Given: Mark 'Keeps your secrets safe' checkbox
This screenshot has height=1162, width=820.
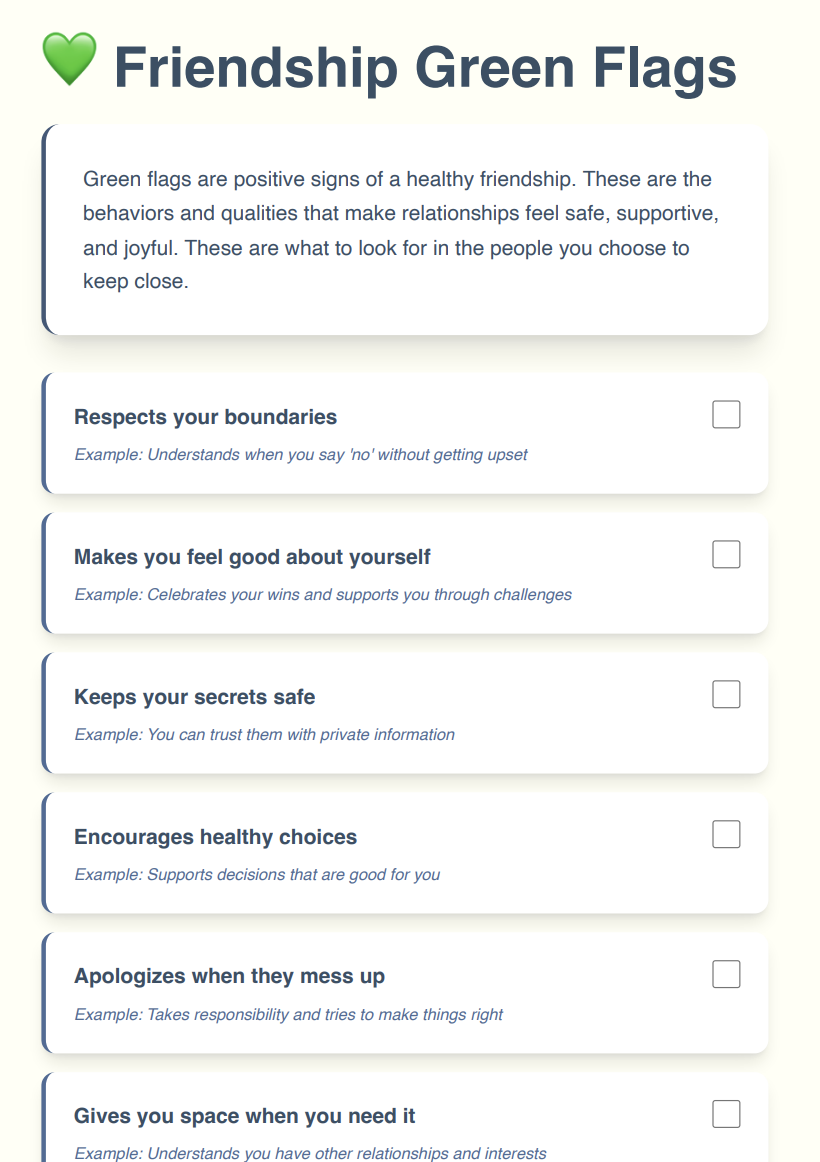Looking at the screenshot, I should coord(726,694).
